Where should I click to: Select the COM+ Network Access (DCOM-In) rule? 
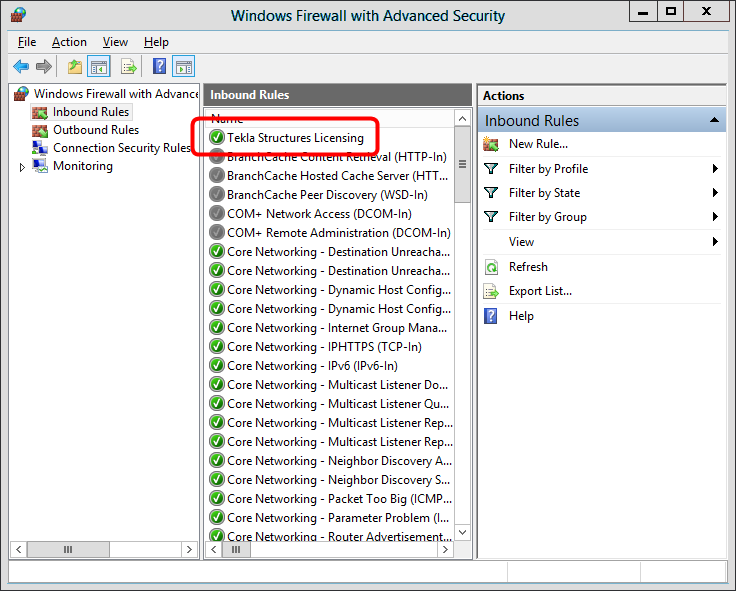click(x=318, y=213)
